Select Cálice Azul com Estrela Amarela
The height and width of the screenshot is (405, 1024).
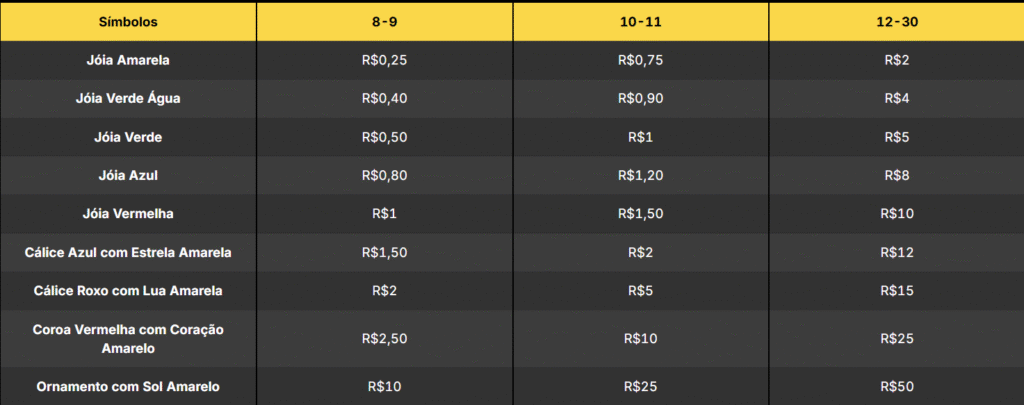coord(128,252)
